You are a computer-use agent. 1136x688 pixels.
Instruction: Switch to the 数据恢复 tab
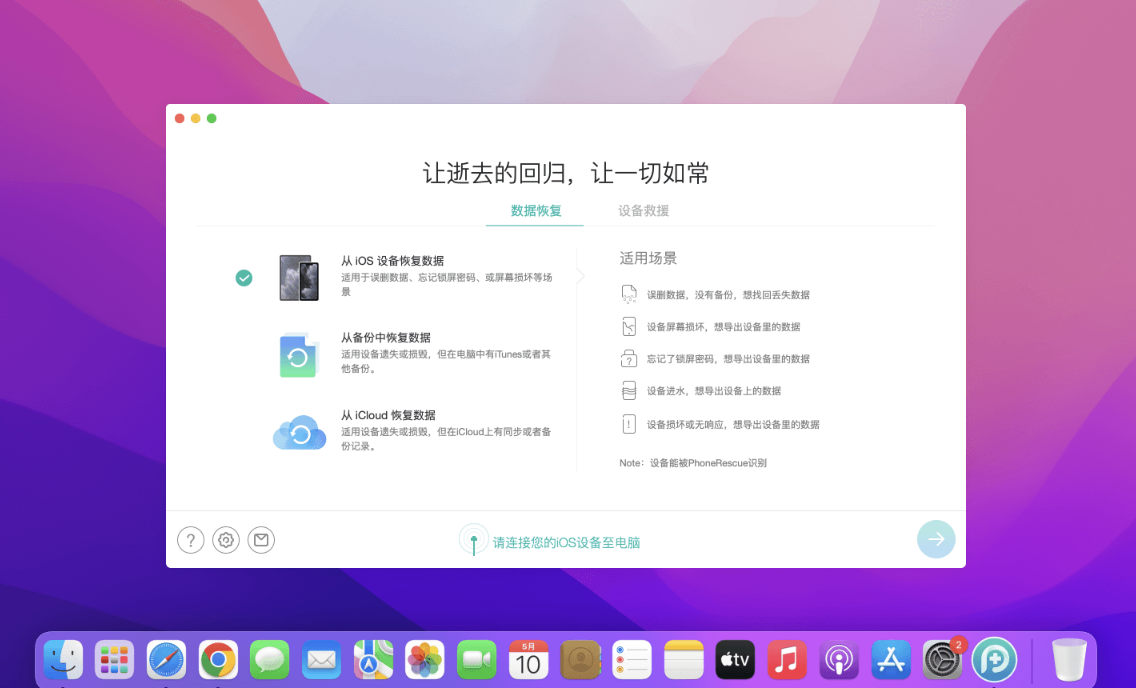click(x=536, y=211)
